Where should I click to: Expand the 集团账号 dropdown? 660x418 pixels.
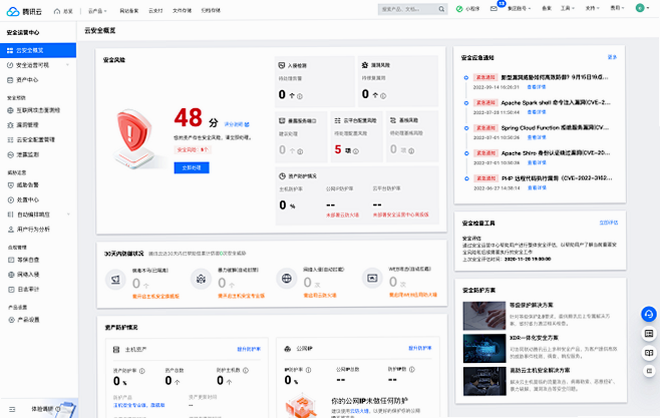click(519, 8)
